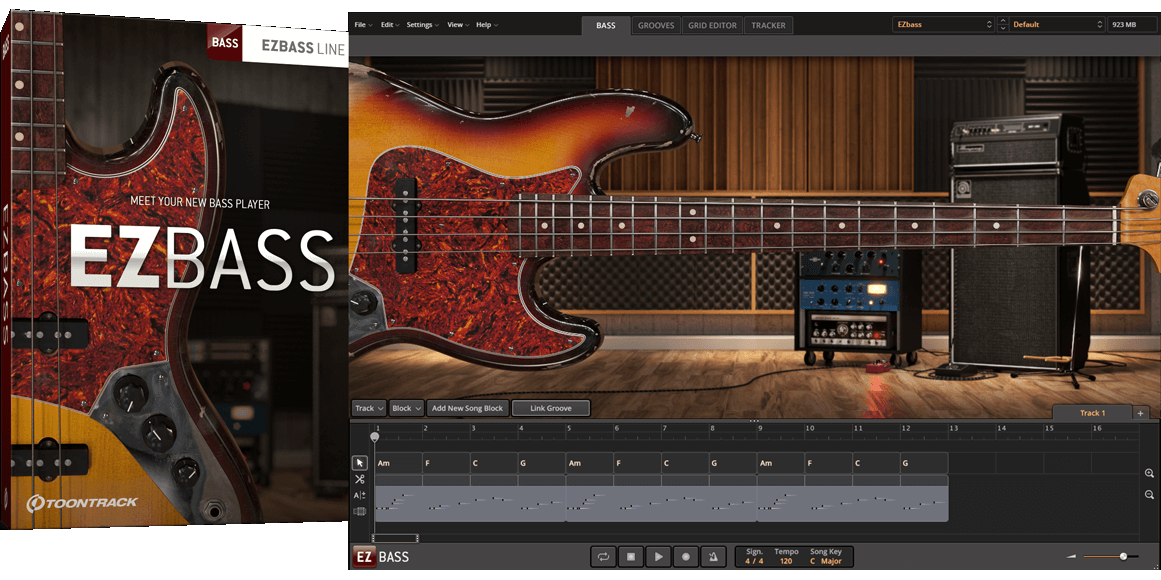Stop playback with the stop button
The image size is (1161, 580).
pos(631,557)
